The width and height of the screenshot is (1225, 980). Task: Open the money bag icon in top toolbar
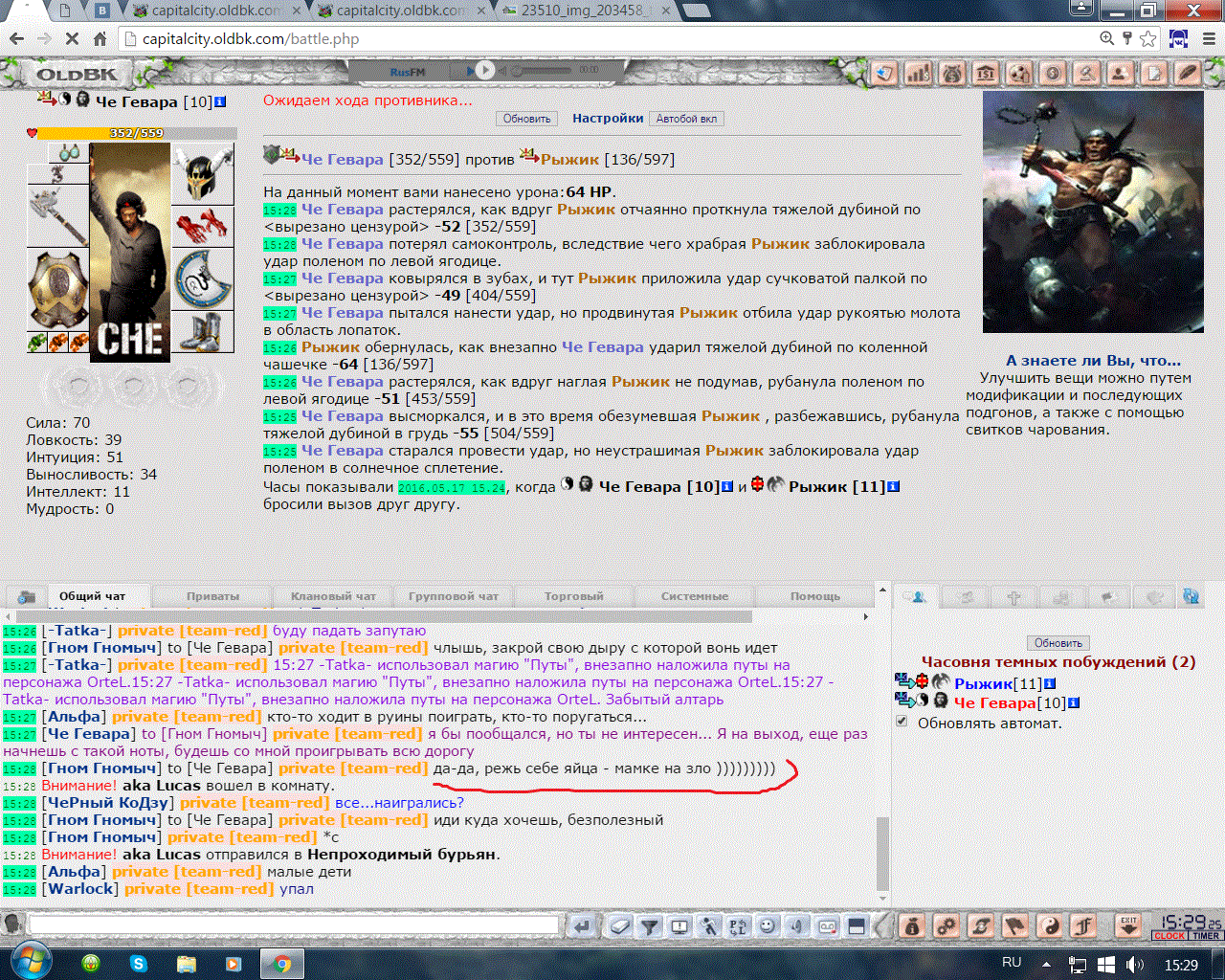point(952,73)
